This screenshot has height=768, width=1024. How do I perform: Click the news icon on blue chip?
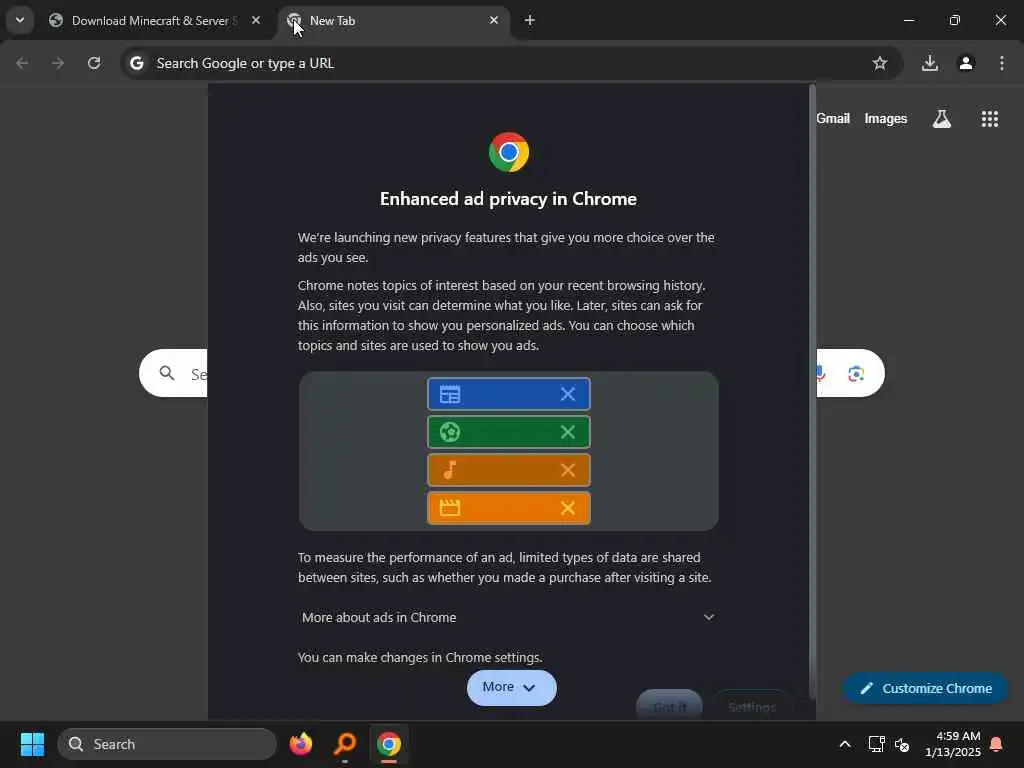pos(450,394)
